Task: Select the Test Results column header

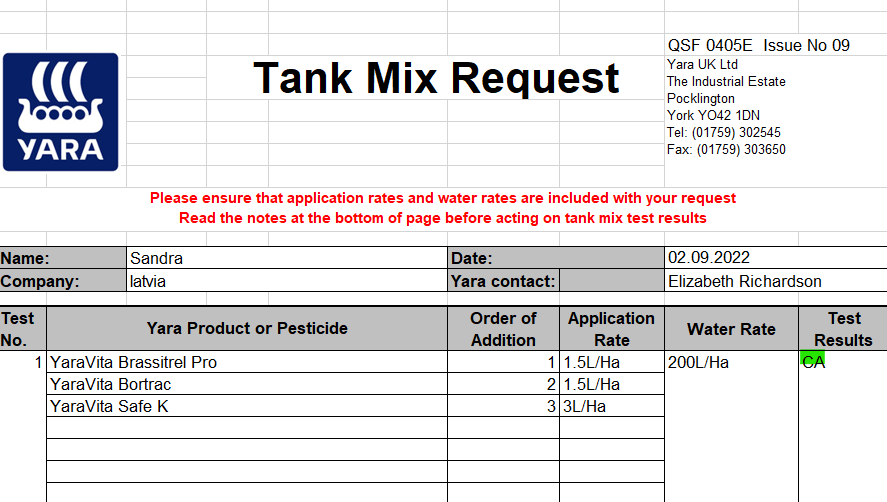Action: [x=843, y=329]
